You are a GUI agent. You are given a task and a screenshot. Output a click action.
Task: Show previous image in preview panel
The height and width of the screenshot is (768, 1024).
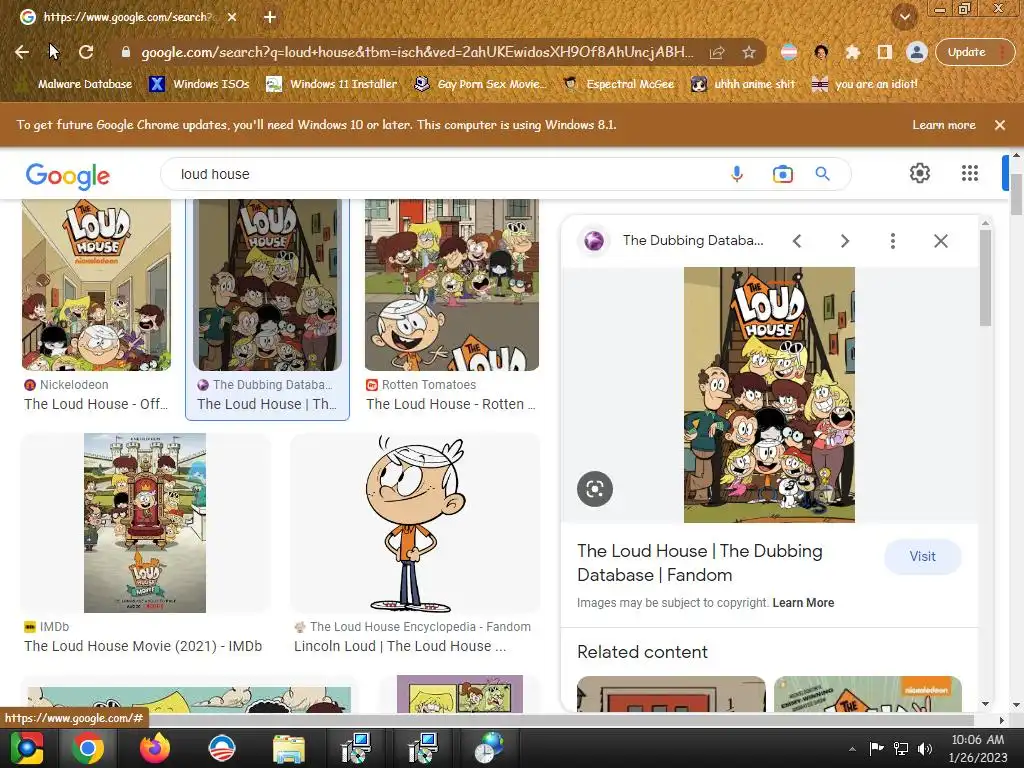pos(797,241)
